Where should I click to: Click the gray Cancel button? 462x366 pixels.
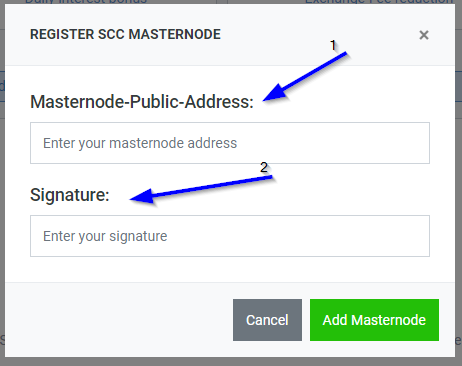pyautogui.click(x=267, y=320)
